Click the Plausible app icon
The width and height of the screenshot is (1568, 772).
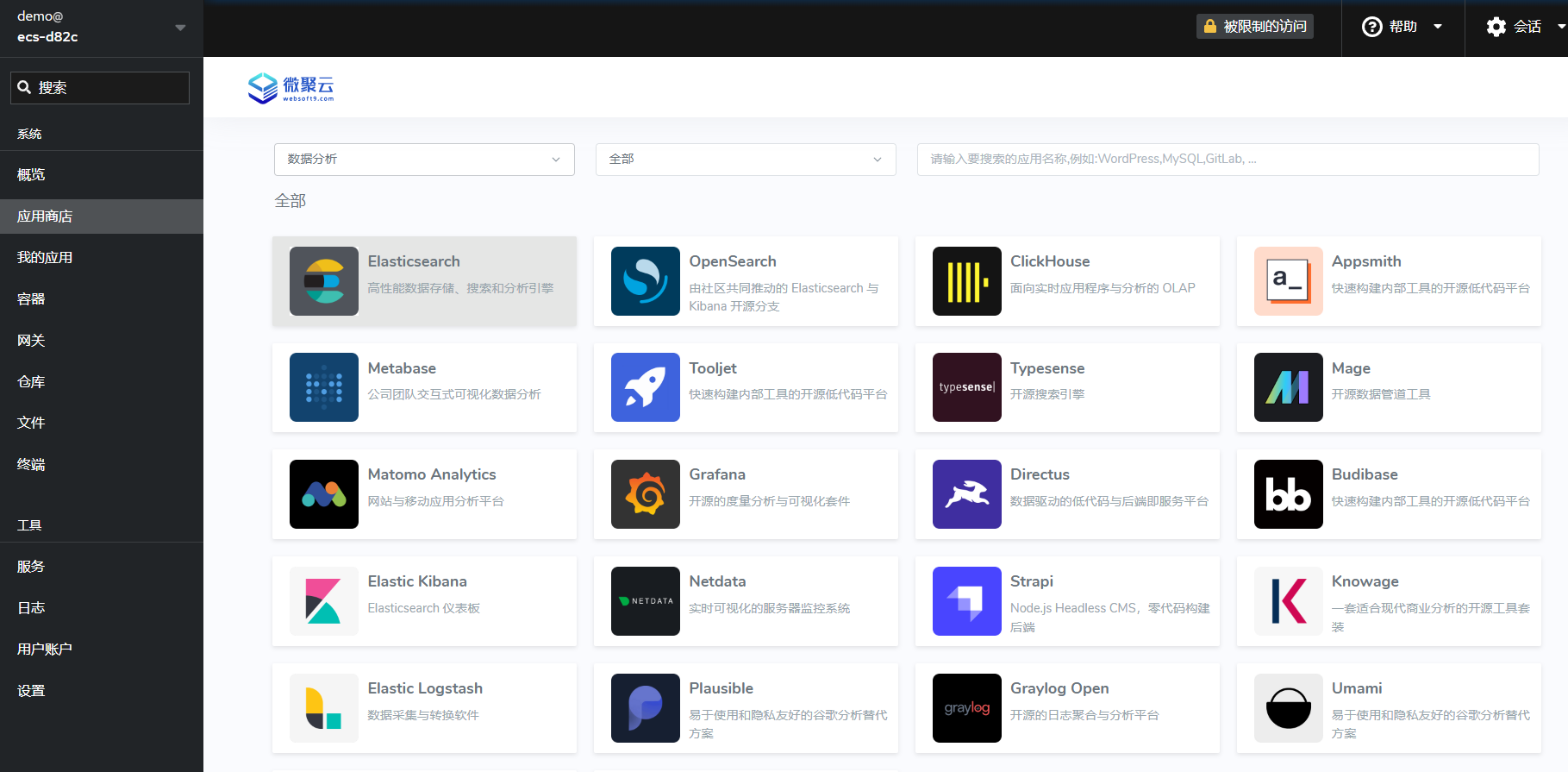pyautogui.click(x=646, y=708)
